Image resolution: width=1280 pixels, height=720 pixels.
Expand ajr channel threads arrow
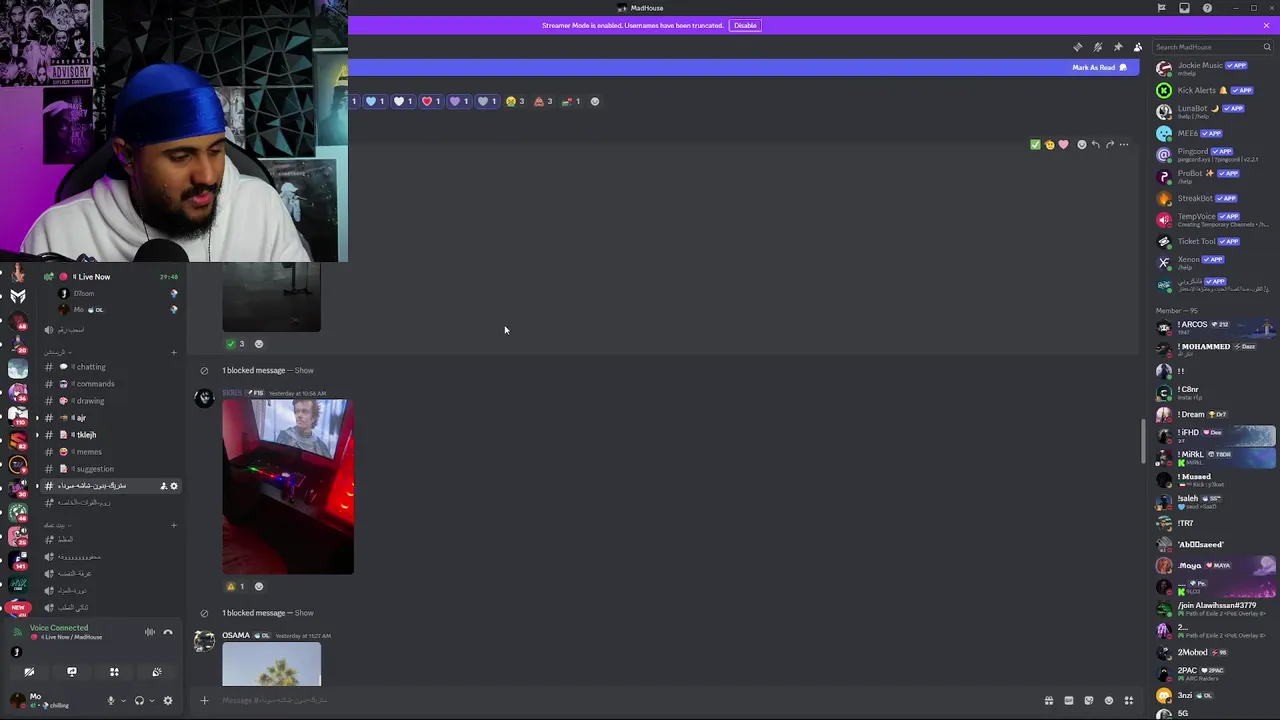[37, 418]
